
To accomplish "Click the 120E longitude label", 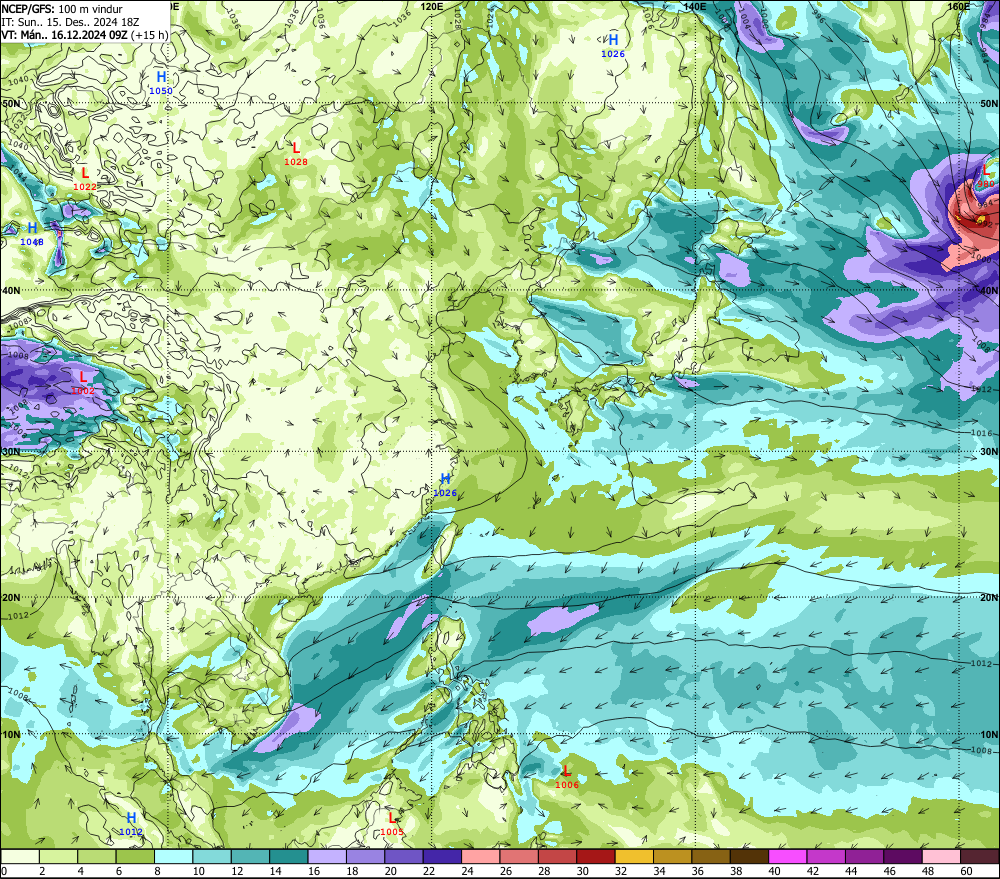I will (x=432, y=6).
